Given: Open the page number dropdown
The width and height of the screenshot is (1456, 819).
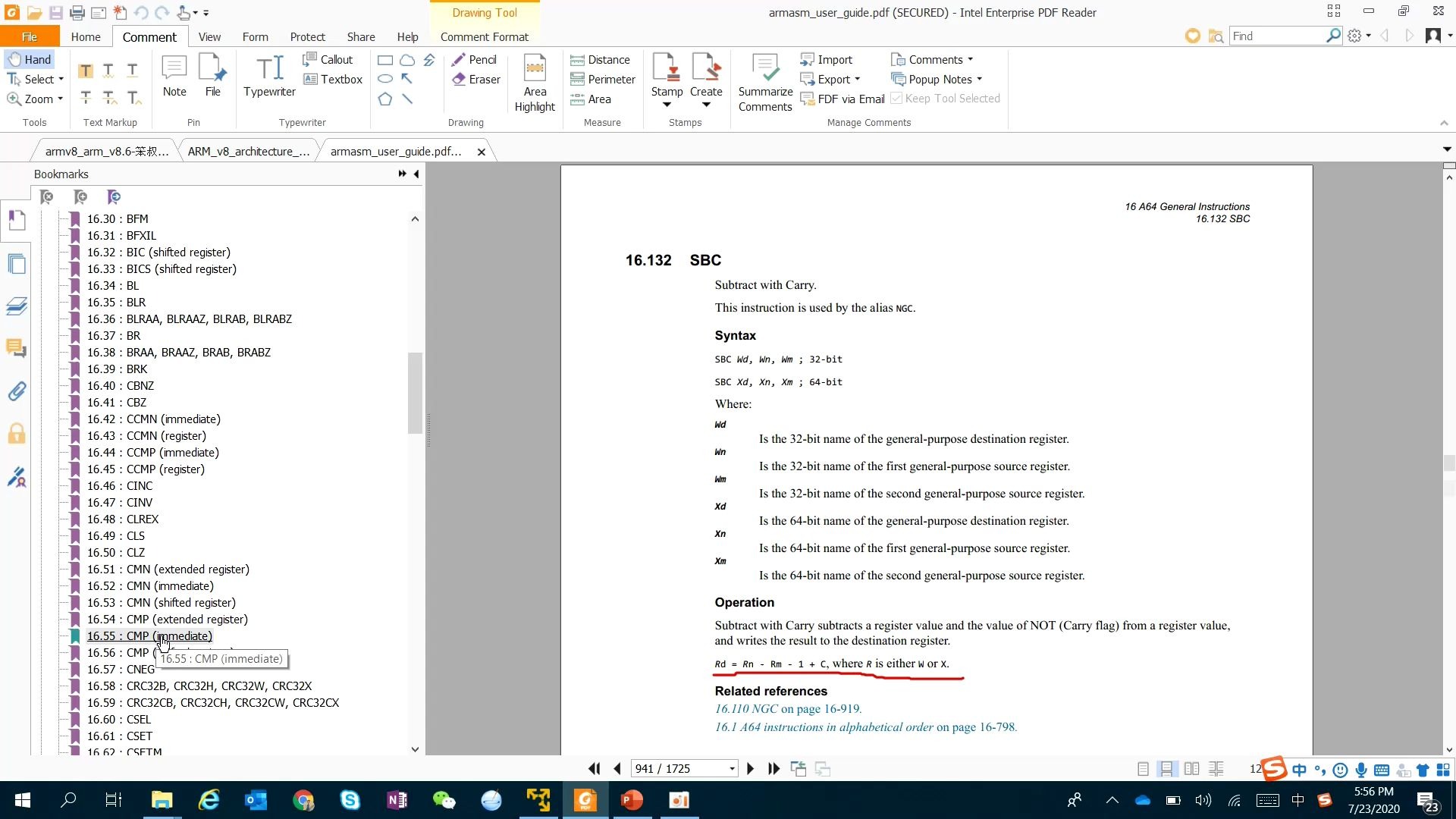Looking at the screenshot, I should pyautogui.click(x=732, y=769).
